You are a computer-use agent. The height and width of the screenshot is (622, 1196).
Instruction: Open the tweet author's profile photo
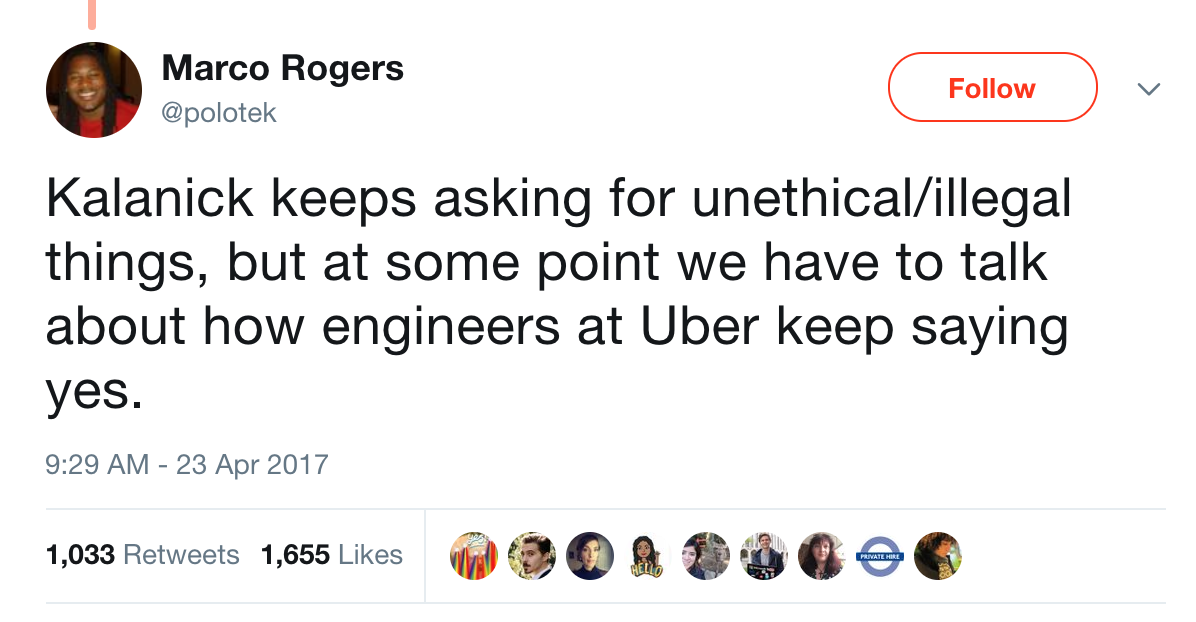93,90
